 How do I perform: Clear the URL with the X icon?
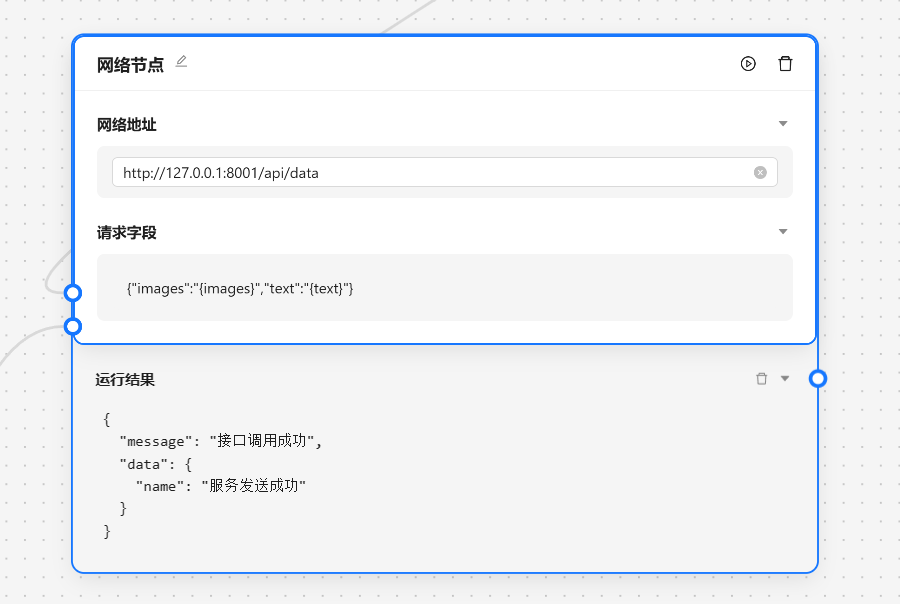760,172
